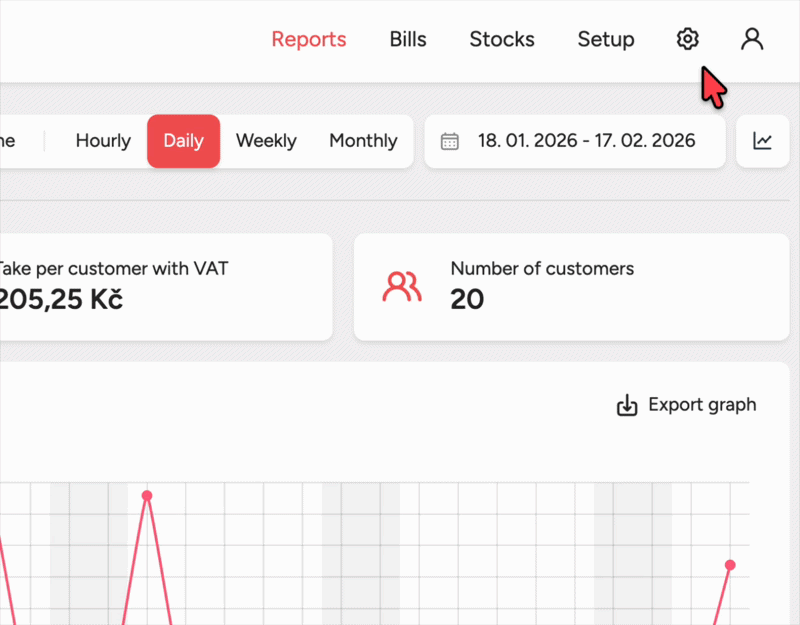Click the Number of customers card

click(x=566, y=287)
